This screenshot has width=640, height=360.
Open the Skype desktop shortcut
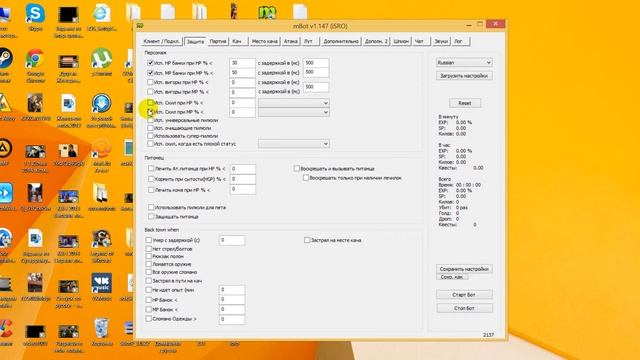[35, 14]
